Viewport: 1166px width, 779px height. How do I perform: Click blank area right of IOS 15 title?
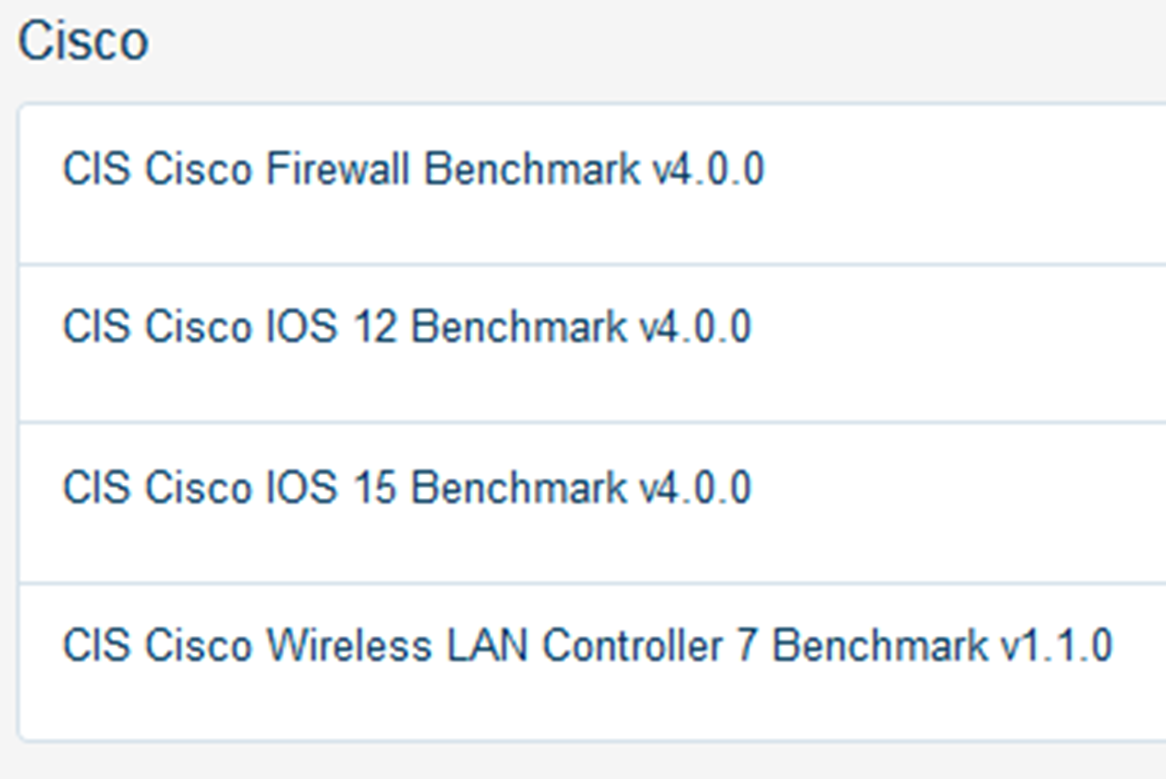(959, 488)
